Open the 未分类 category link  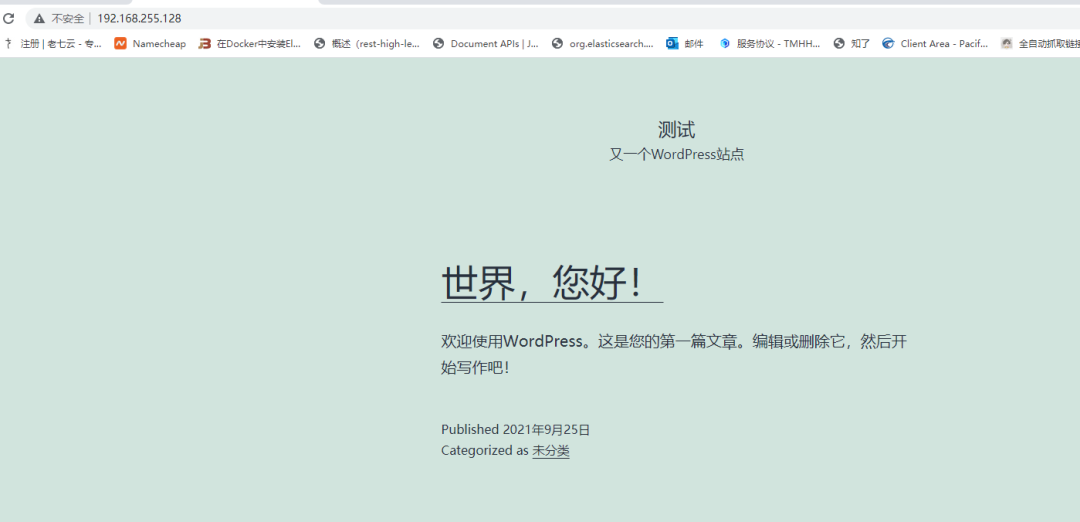[x=551, y=451]
